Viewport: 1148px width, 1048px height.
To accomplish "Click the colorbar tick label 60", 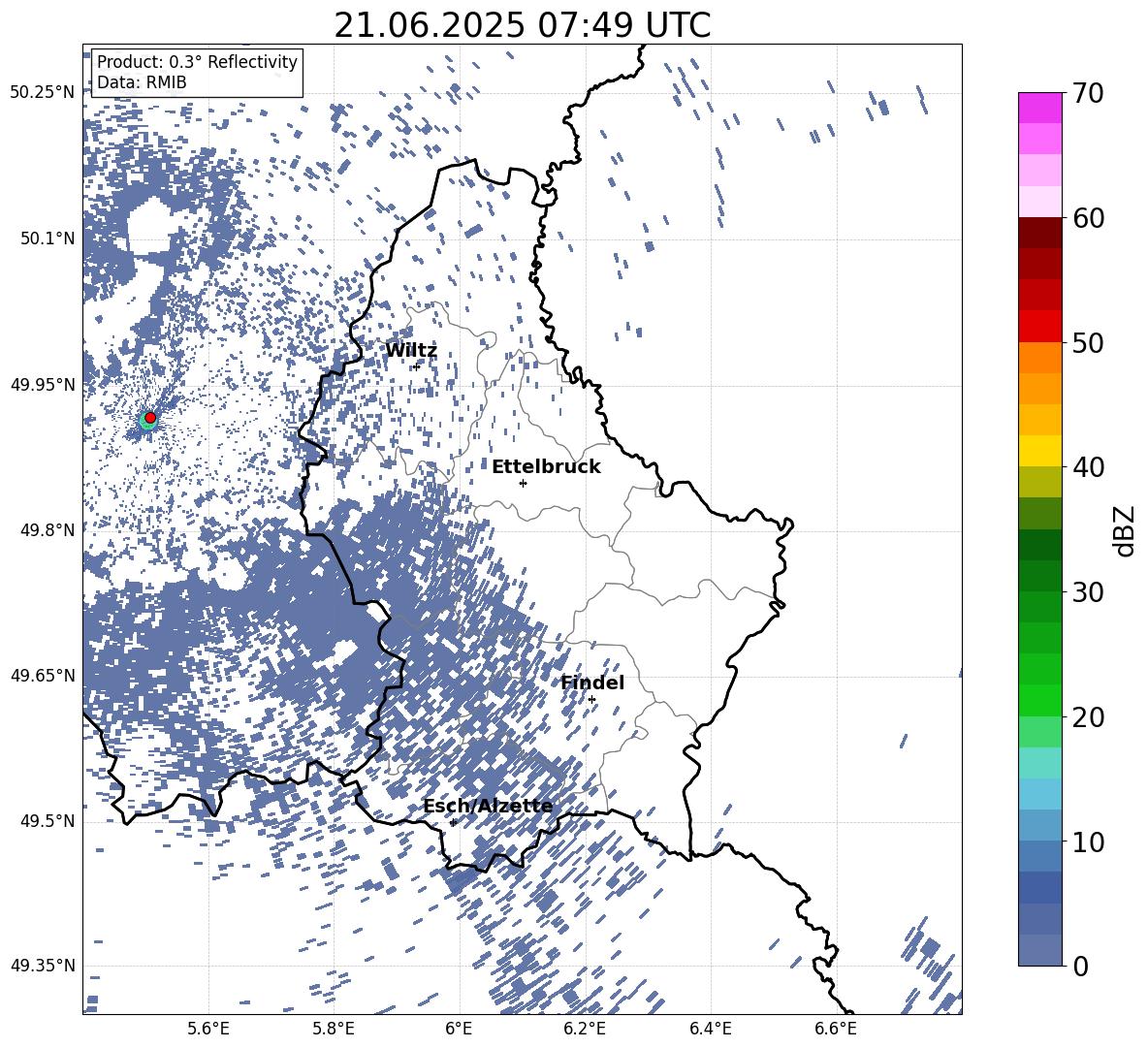I will pos(1089,218).
